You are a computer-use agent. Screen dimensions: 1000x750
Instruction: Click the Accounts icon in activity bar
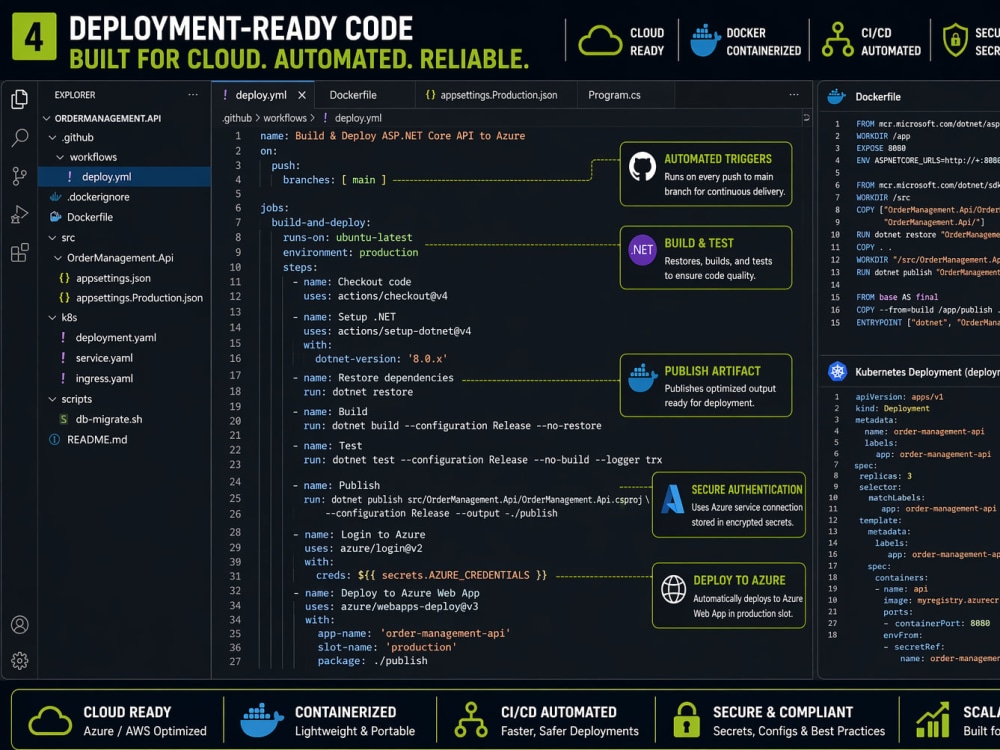(20, 624)
